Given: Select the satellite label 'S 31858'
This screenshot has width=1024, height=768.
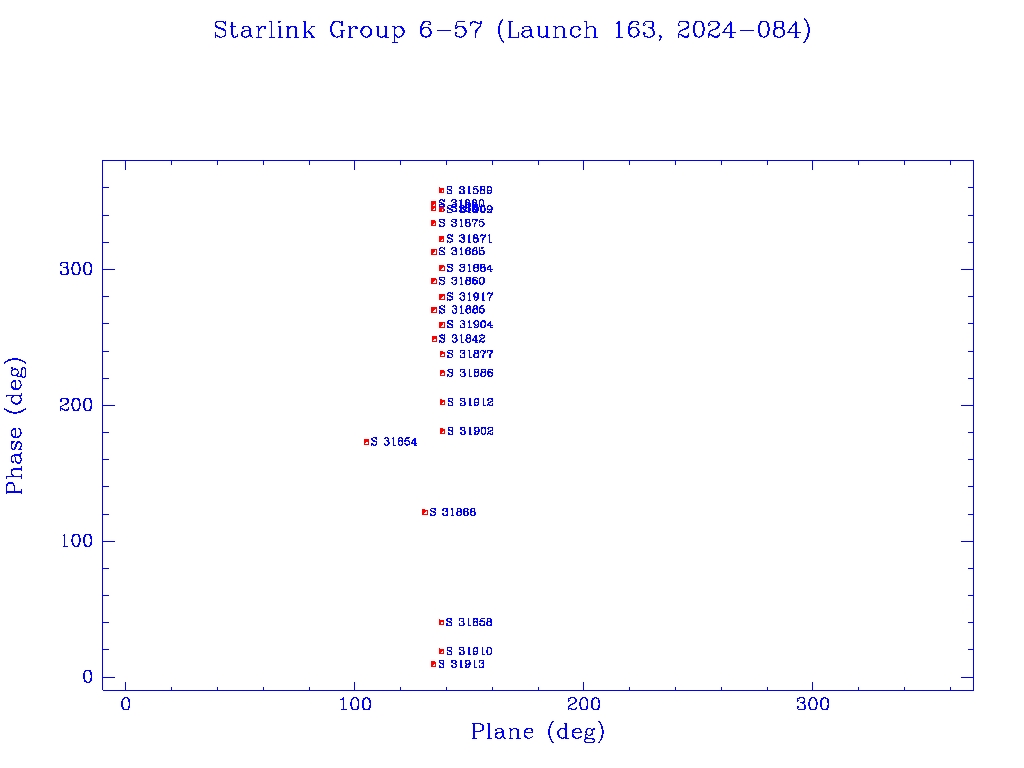Looking at the screenshot, I should (x=469, y=622).
